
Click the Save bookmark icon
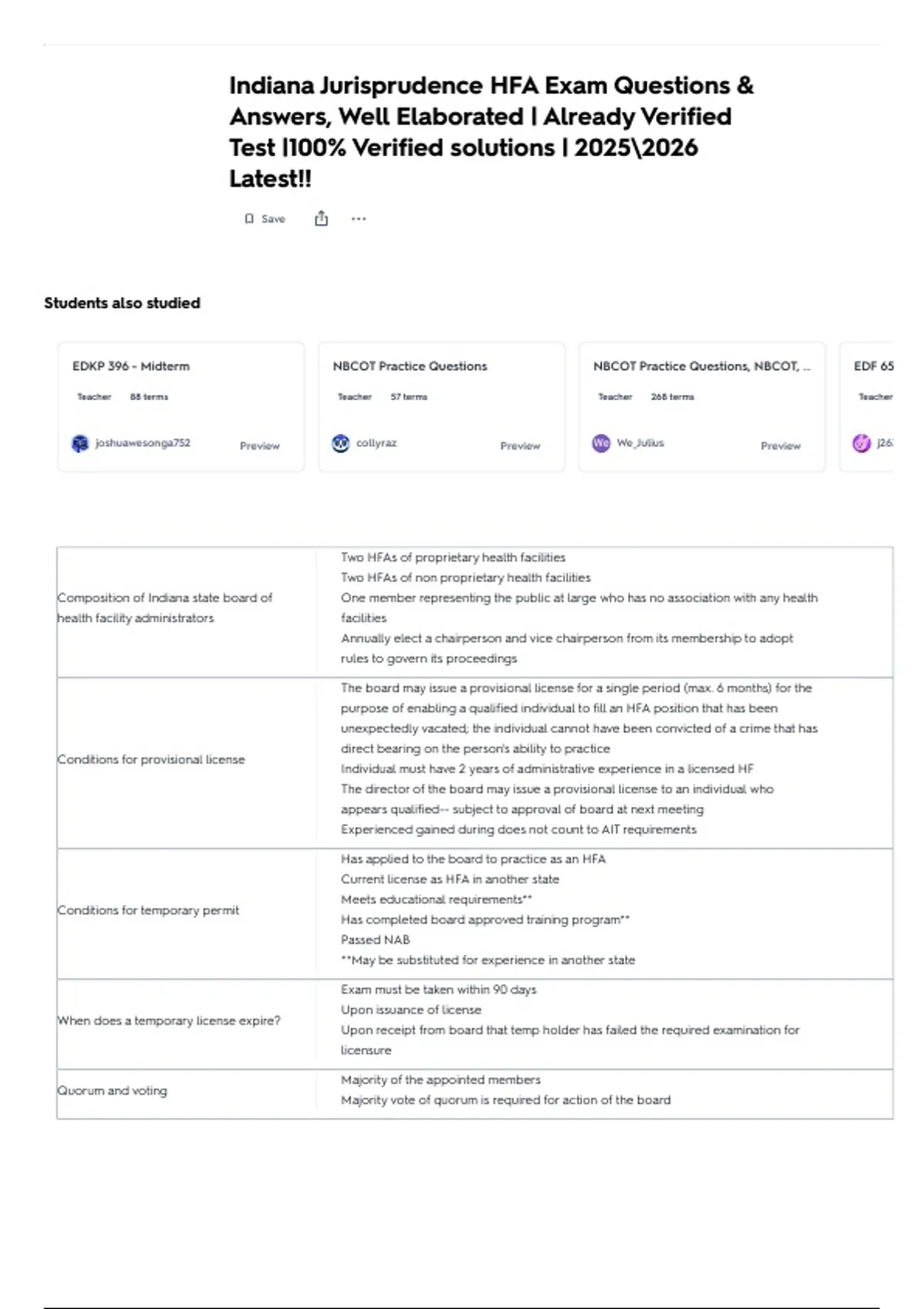pos(249,219)
